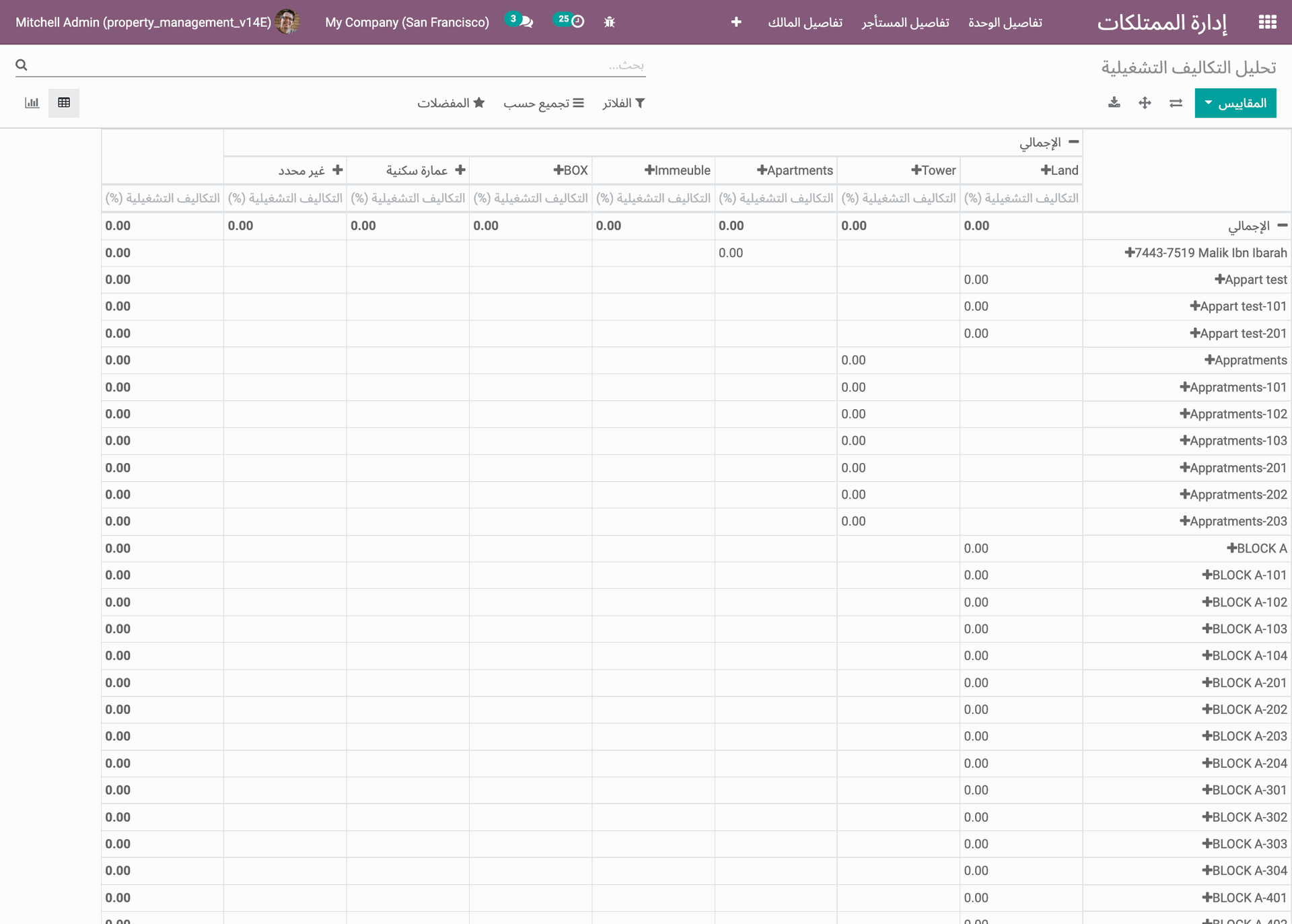The width and height of the screenshot is (1292, 924).
Task: Expand the BOX column
Action: tap(571, 170)
